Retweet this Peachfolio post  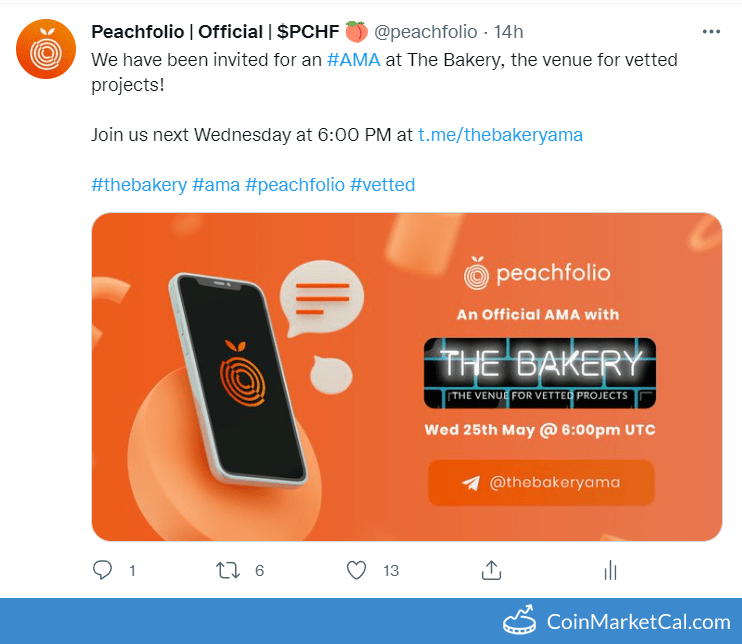pos(228,570)
